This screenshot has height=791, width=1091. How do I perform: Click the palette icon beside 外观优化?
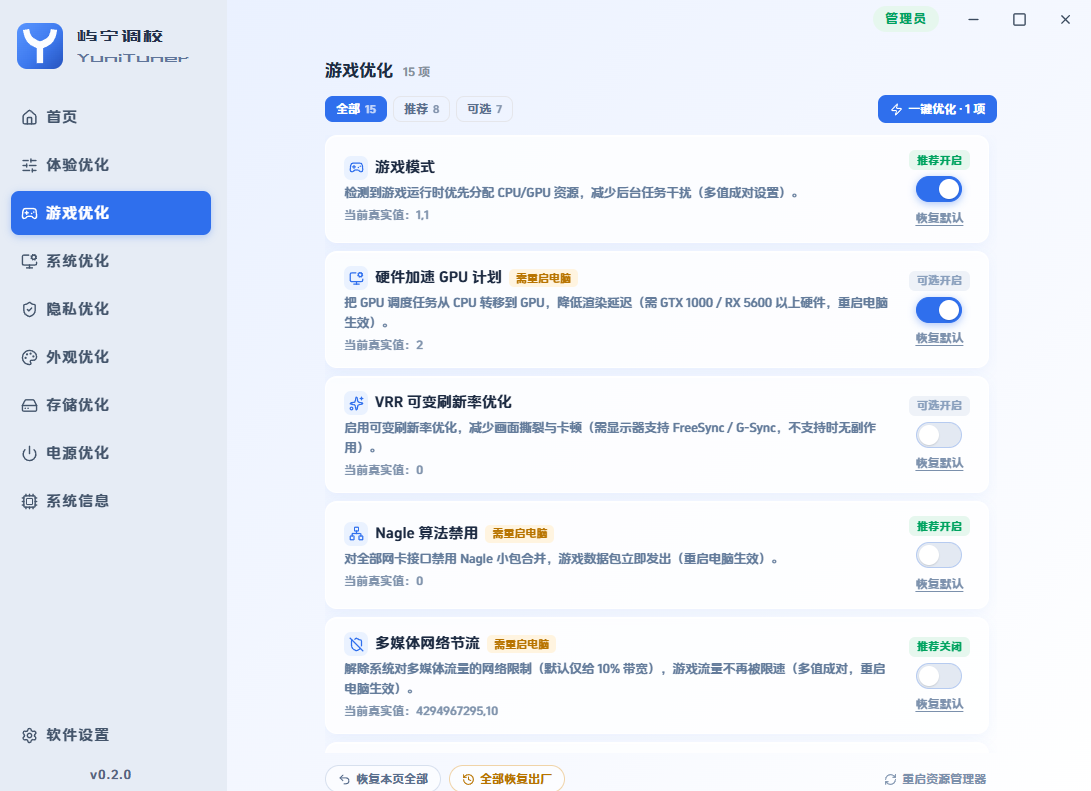pyautogui.click(x=29, y=357)
